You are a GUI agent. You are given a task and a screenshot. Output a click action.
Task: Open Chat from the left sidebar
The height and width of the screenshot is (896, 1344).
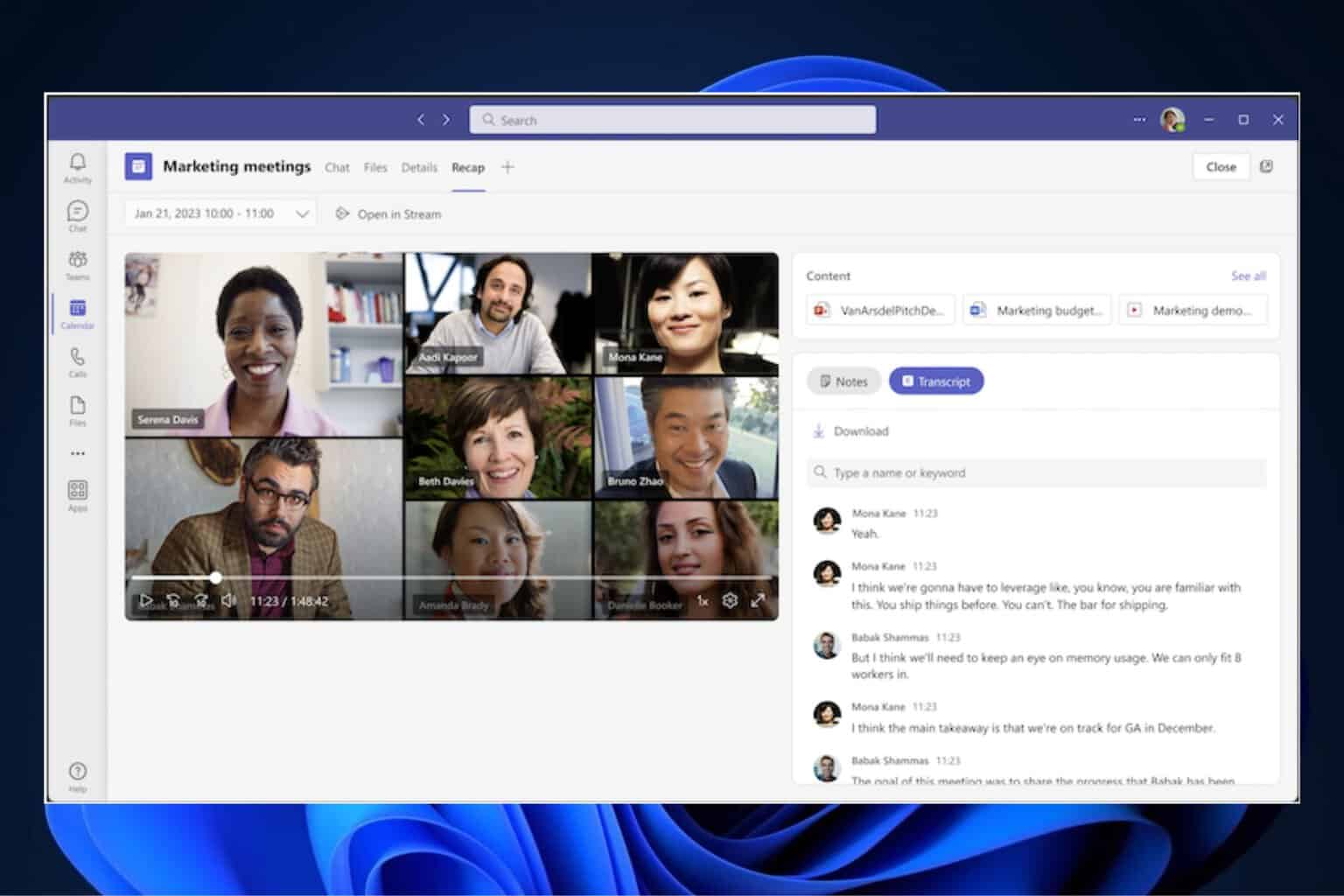[x=77, y=215]
